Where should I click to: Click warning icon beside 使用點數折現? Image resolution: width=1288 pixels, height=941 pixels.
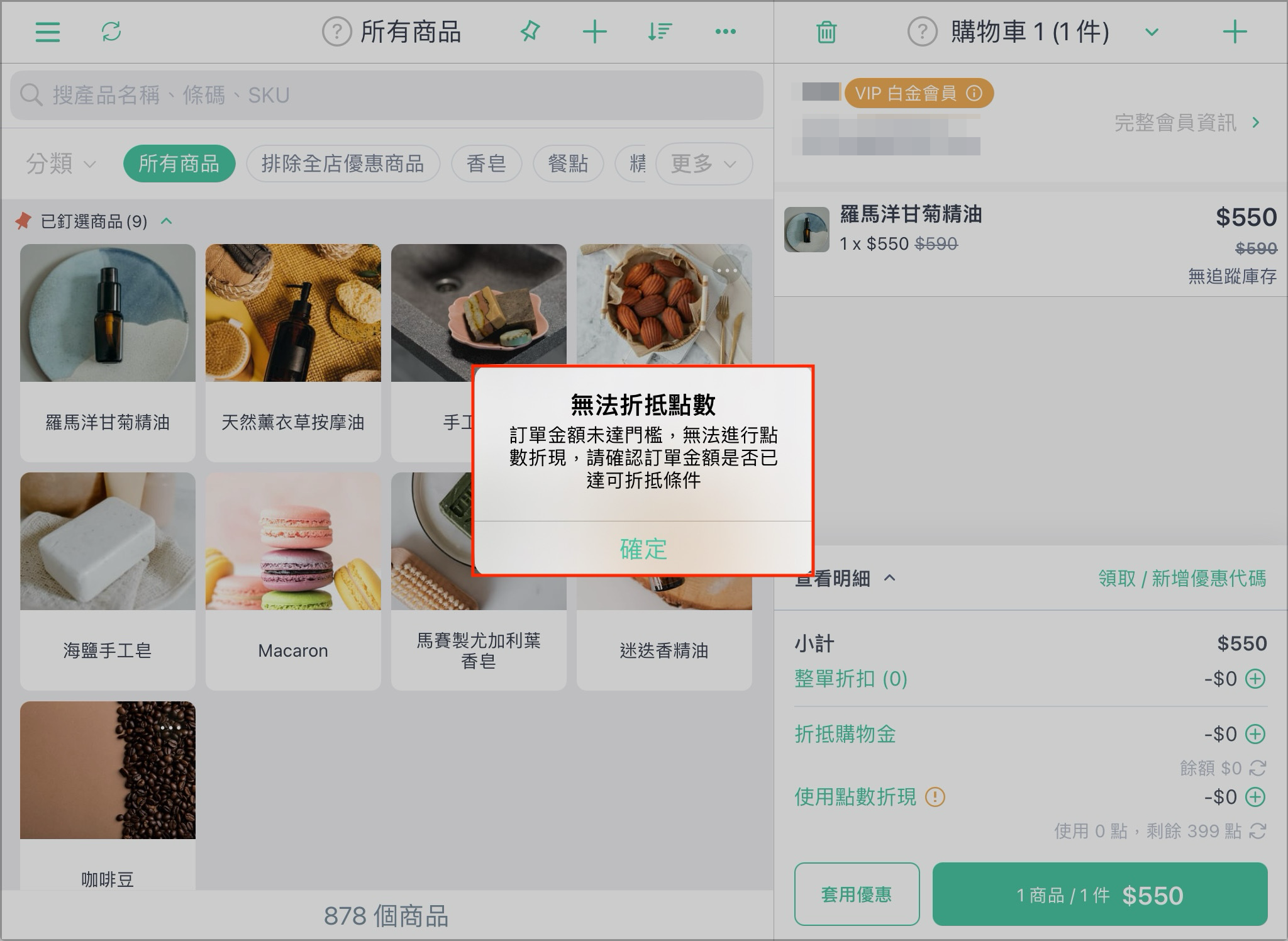[x=935, y=798]
